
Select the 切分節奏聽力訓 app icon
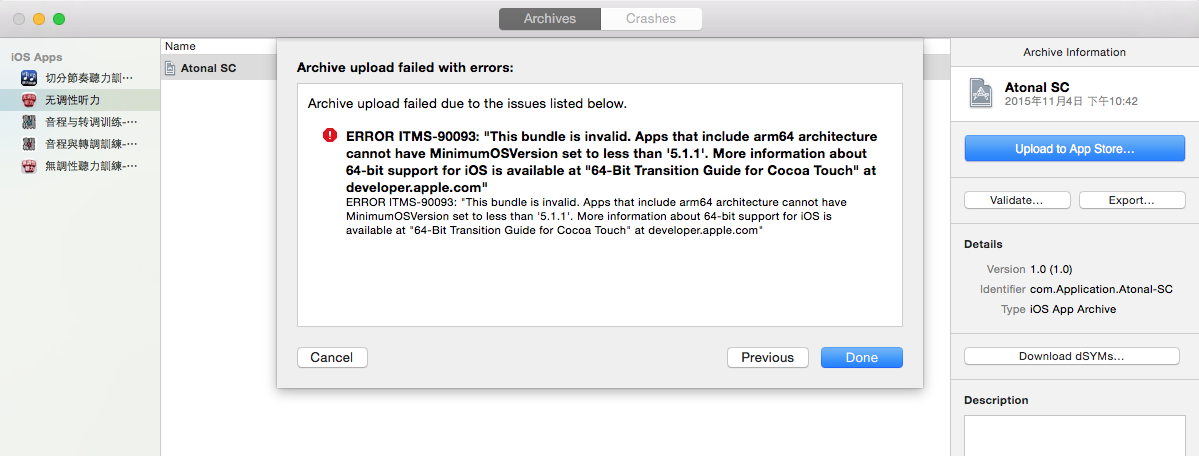coord(29,77)
